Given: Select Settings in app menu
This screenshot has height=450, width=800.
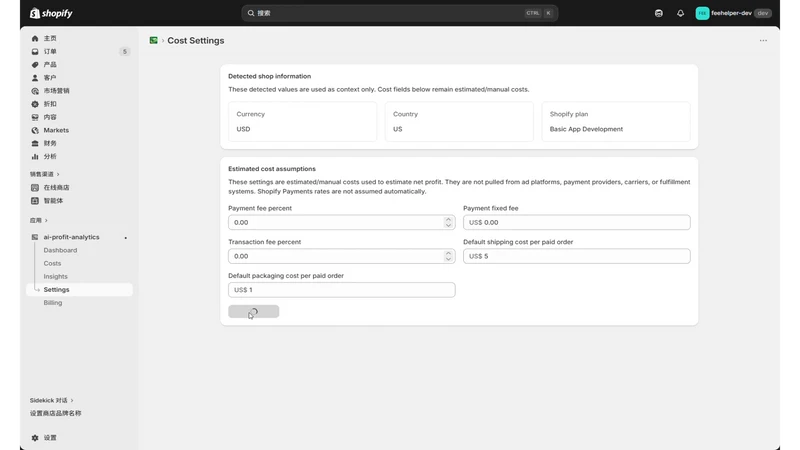Looking at the screenshot, I should pos(79,290).
